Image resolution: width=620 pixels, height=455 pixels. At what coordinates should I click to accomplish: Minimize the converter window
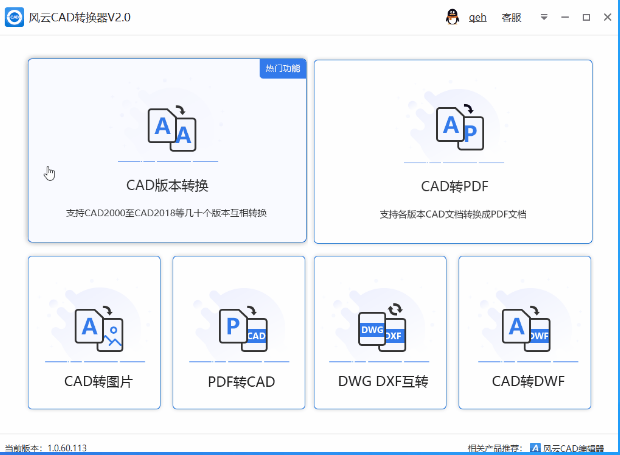point(565,17)
